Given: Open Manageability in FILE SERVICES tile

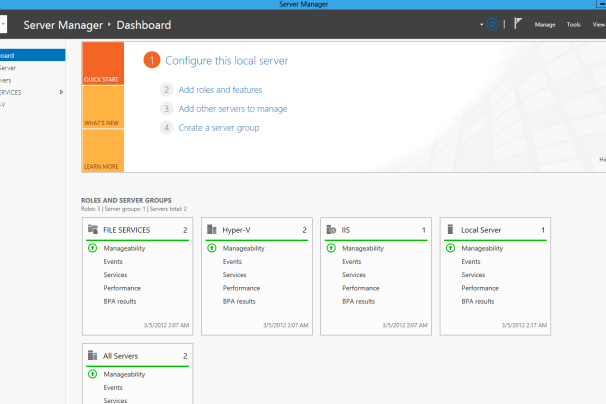Looking at the screenshot, I should pyautogui.click(x=124, y=248).
